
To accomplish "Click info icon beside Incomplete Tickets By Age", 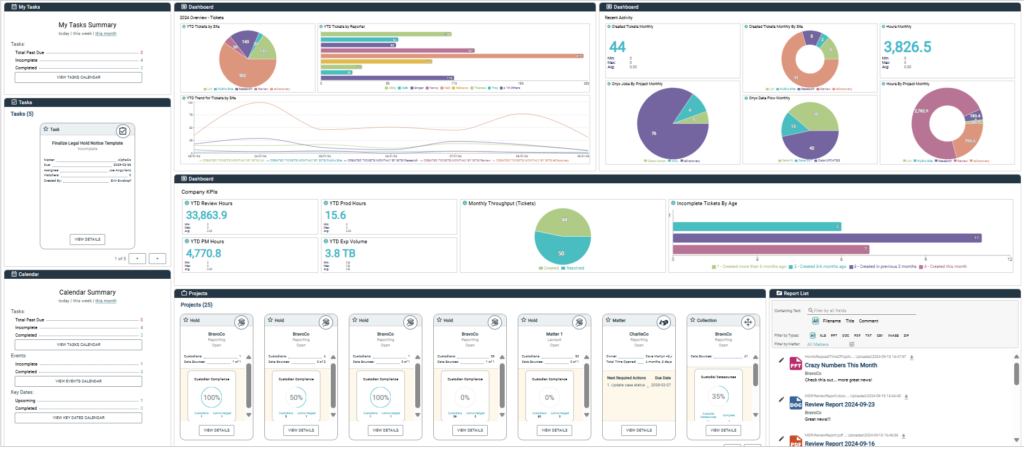I will [x=671, y=203].
